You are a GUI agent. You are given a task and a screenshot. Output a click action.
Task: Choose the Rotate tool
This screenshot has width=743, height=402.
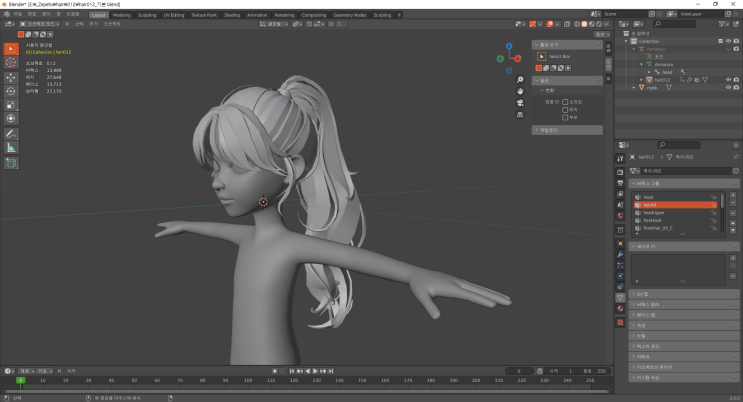click(11, 90)
